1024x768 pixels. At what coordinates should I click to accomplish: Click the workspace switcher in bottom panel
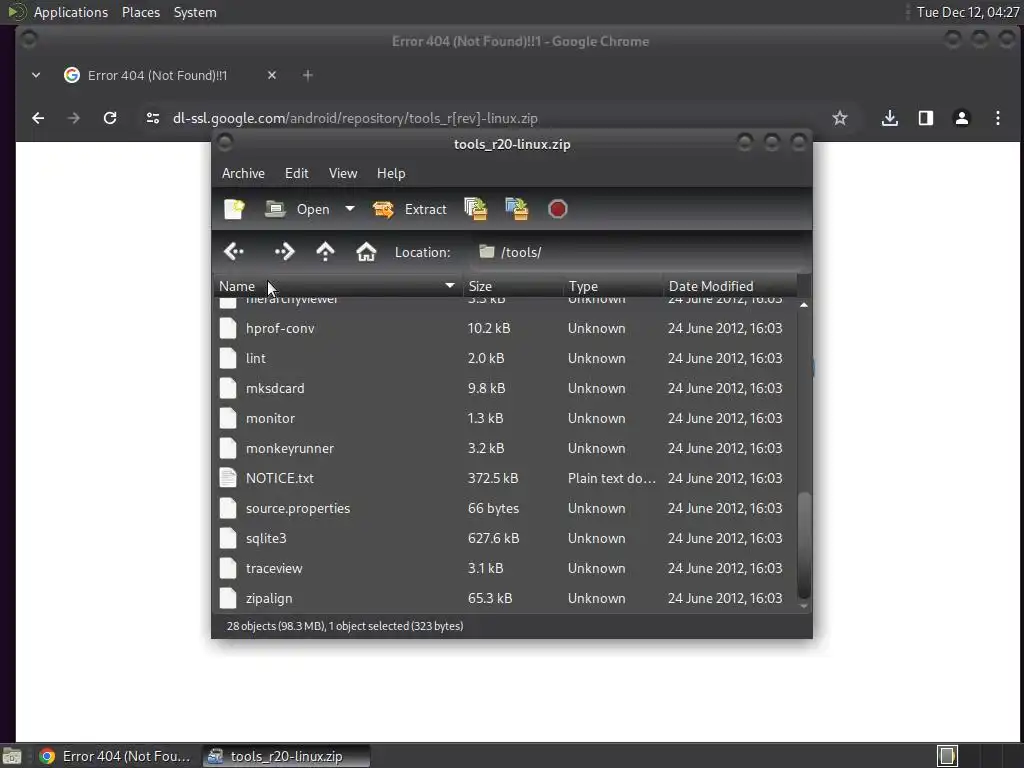coord(979,756)
